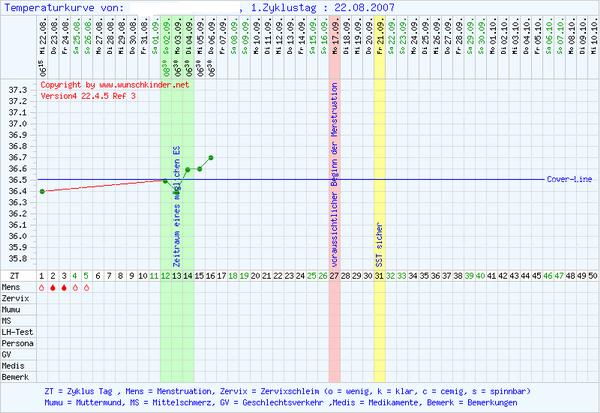Click the www.wunschkinder.net copyright text
The image size is (600, 413).
tap(110, 86)
